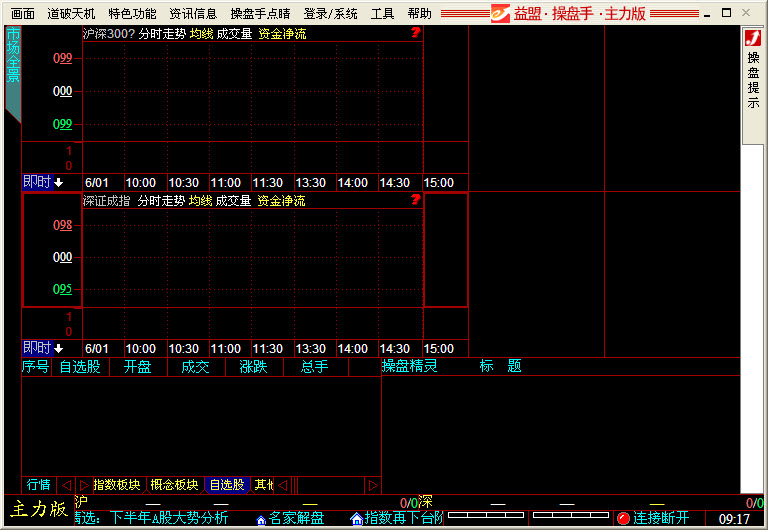
Task: Toggle 成交量 on 深证成指 chart
Action: [234, 201]
